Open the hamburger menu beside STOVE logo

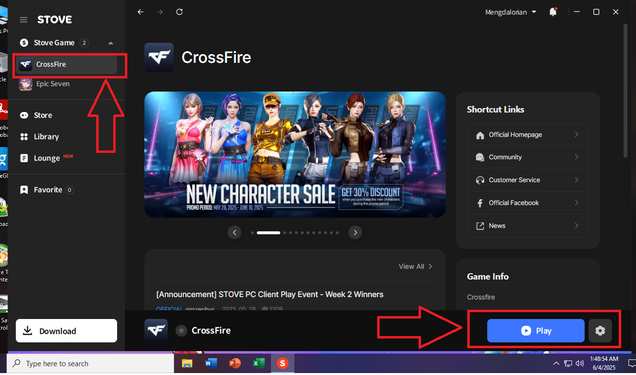(x=24, y=20)
